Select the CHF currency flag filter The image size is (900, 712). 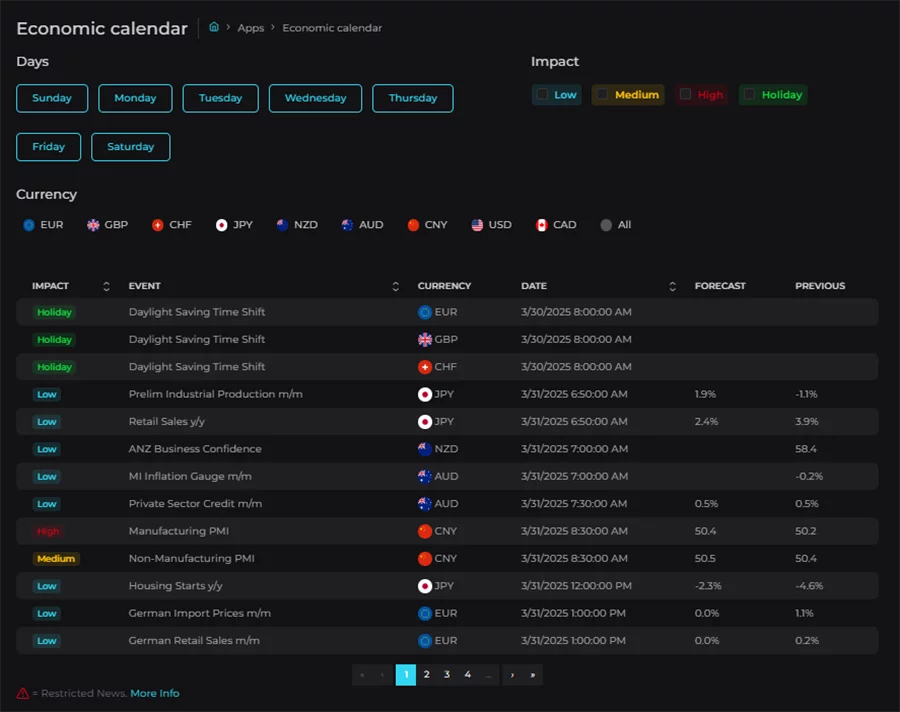pos(157,225)
